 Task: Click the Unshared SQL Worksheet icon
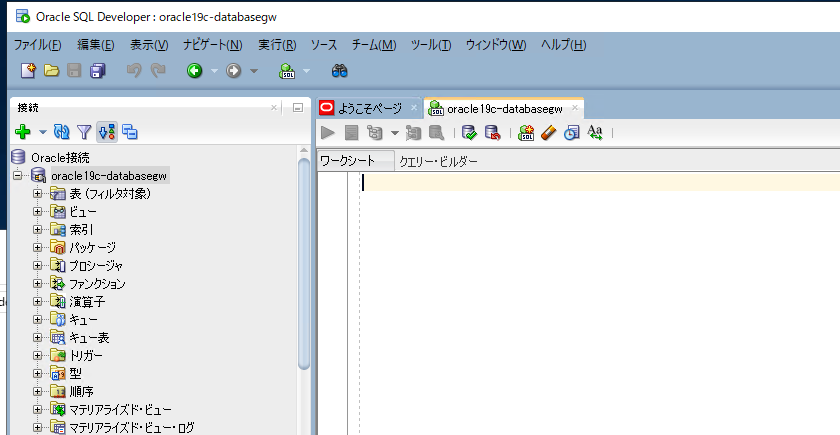(x=526, y=132)
